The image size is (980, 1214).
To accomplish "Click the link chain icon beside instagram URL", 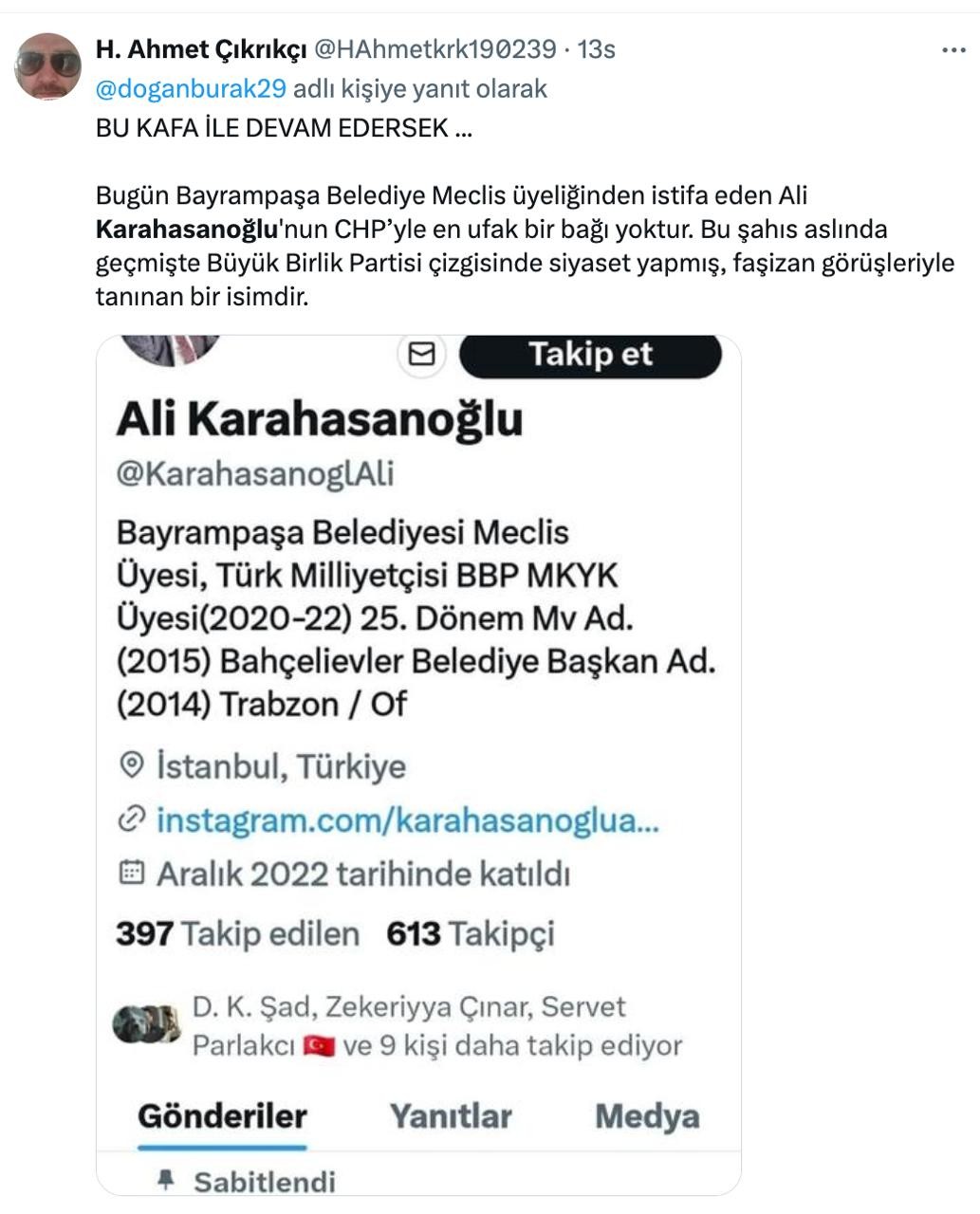I will [131, 819].
